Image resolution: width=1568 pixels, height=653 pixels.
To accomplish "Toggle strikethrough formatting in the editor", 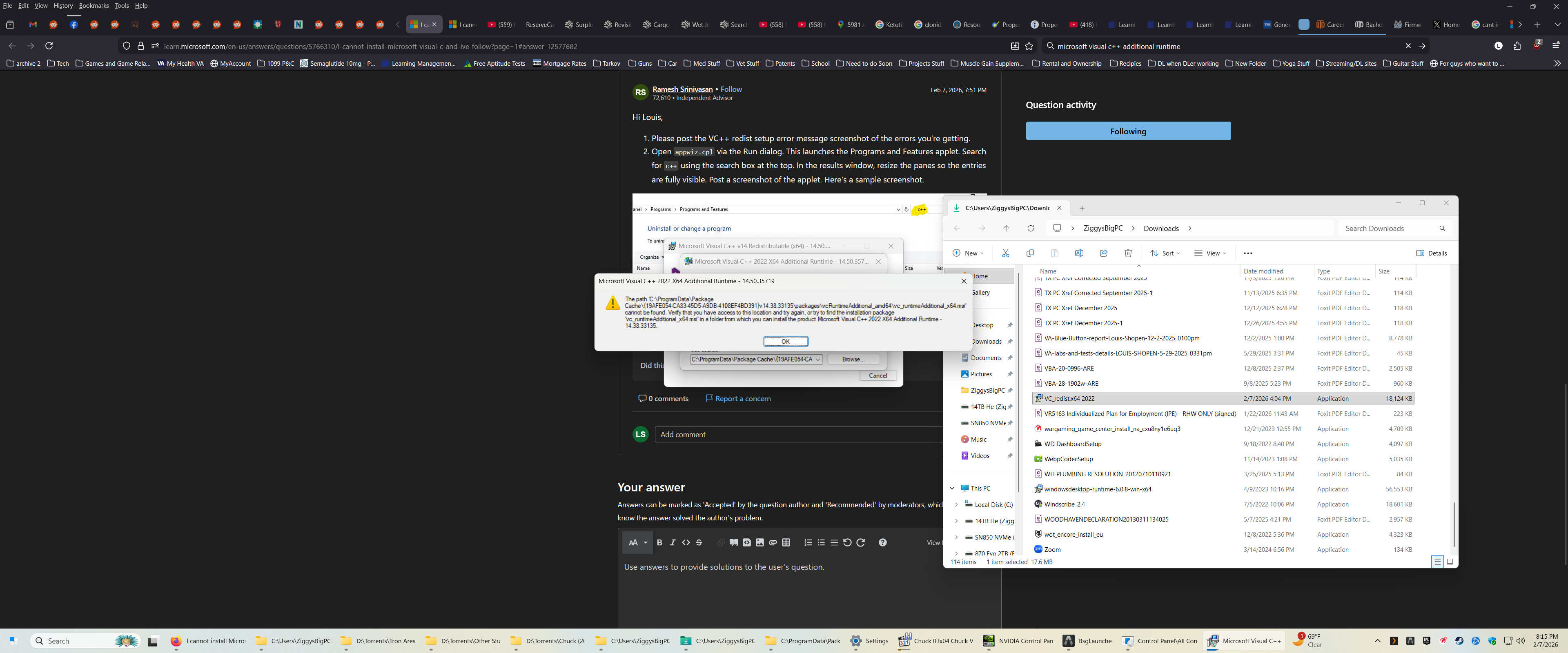I will 699,542.
